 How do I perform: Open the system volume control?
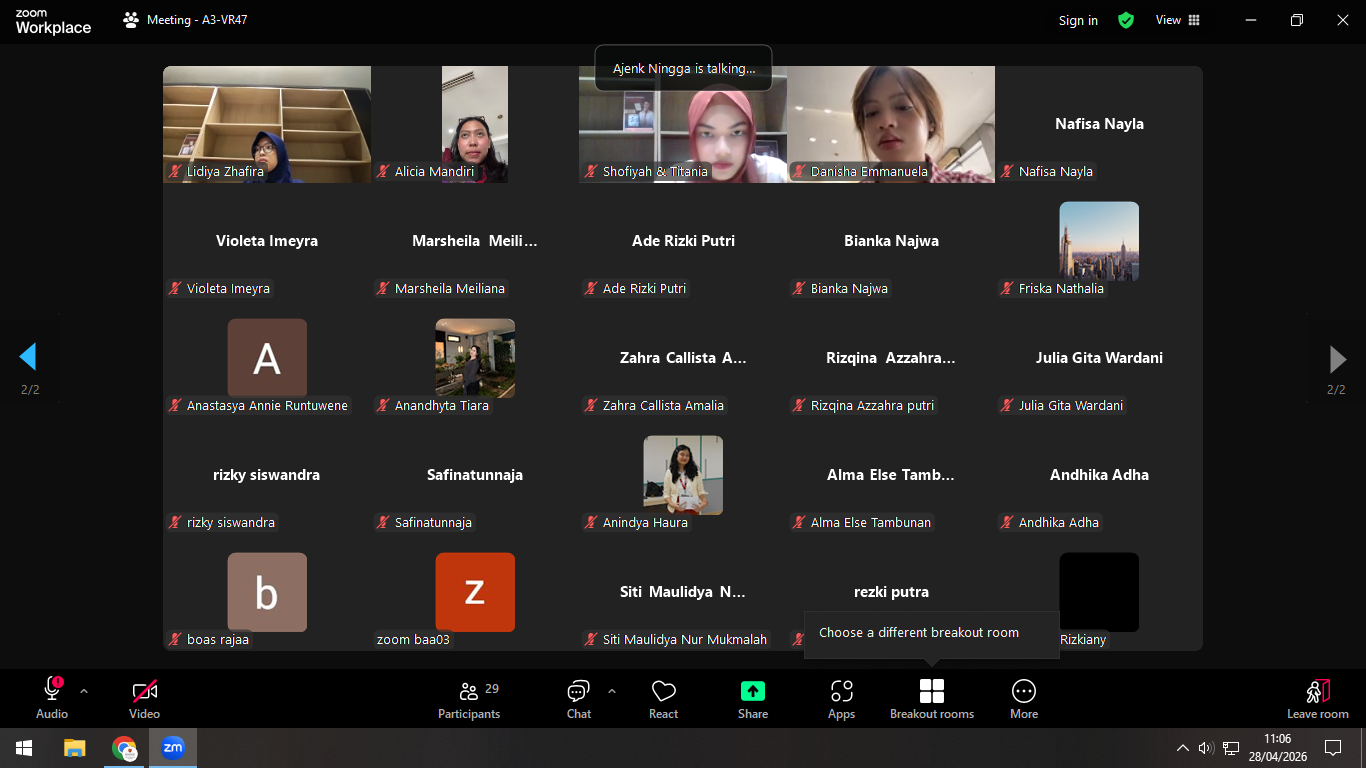click(x=1206, y=748)
